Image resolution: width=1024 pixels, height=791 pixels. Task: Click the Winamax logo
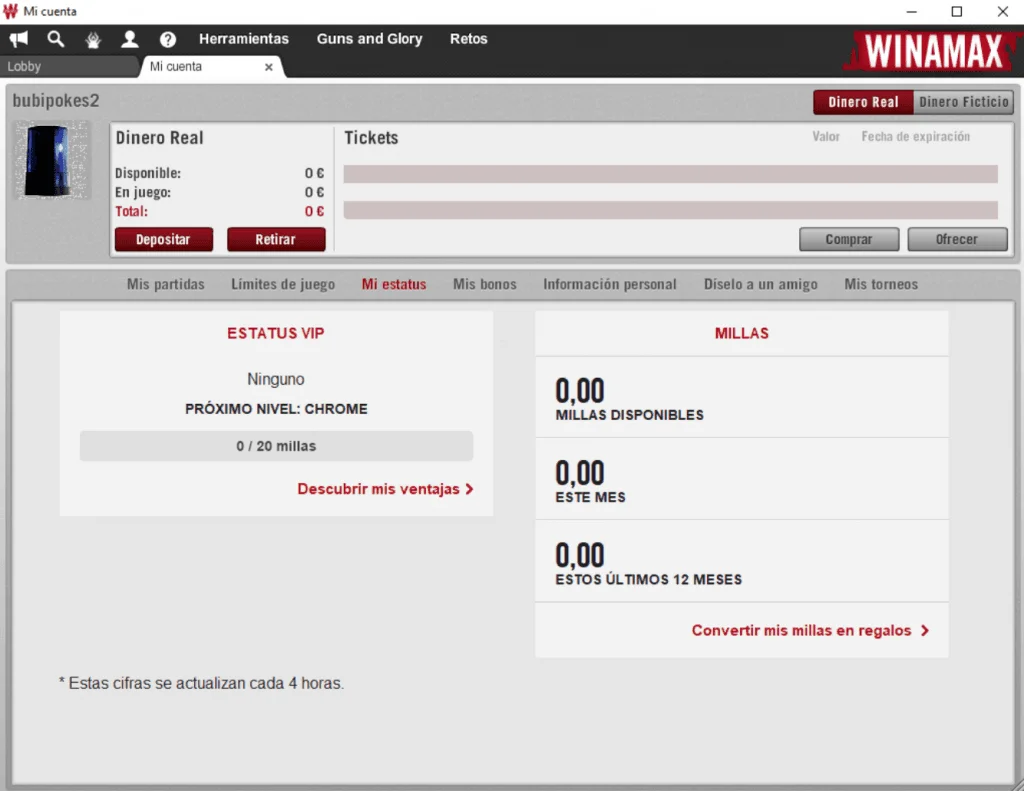click(x=931, y=51)
